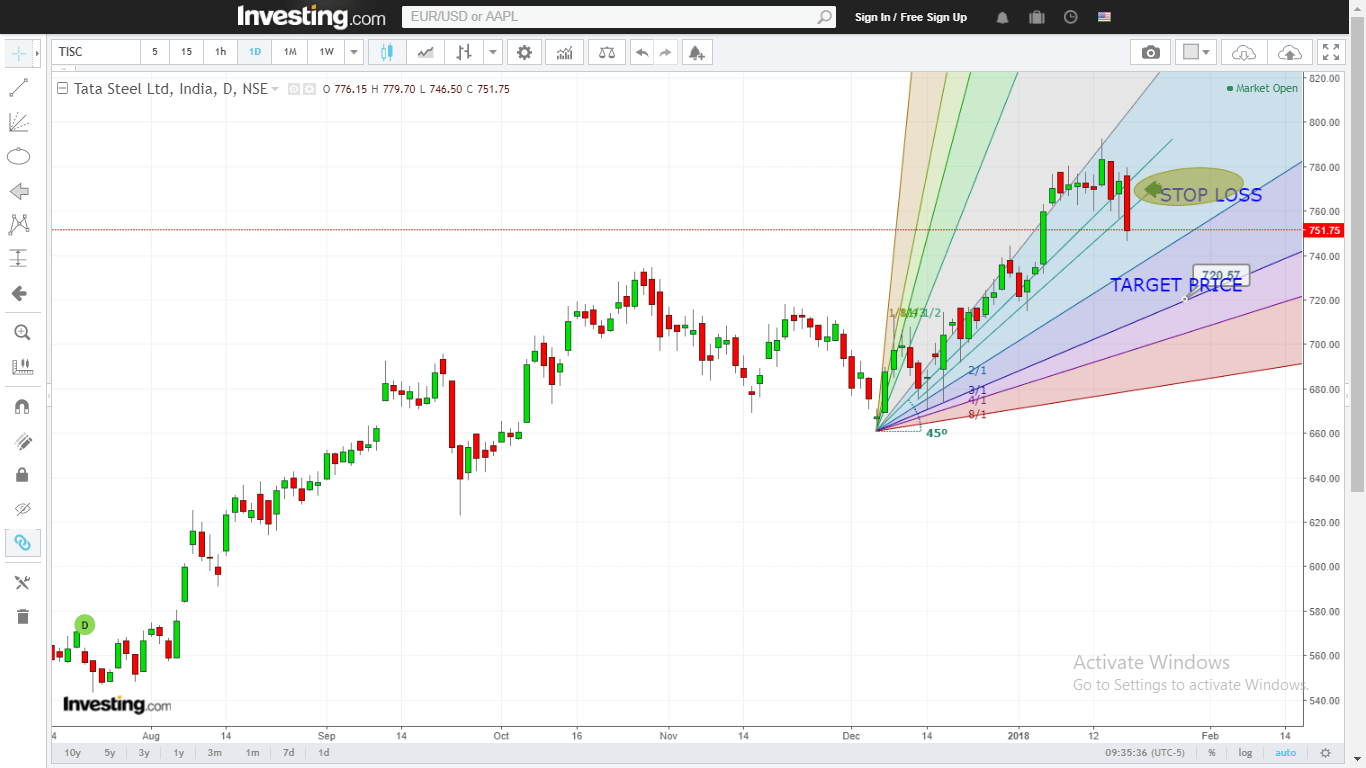Screen dimensions: 1366x768
Task: Set range to 7d
Action: coord(288,752)
